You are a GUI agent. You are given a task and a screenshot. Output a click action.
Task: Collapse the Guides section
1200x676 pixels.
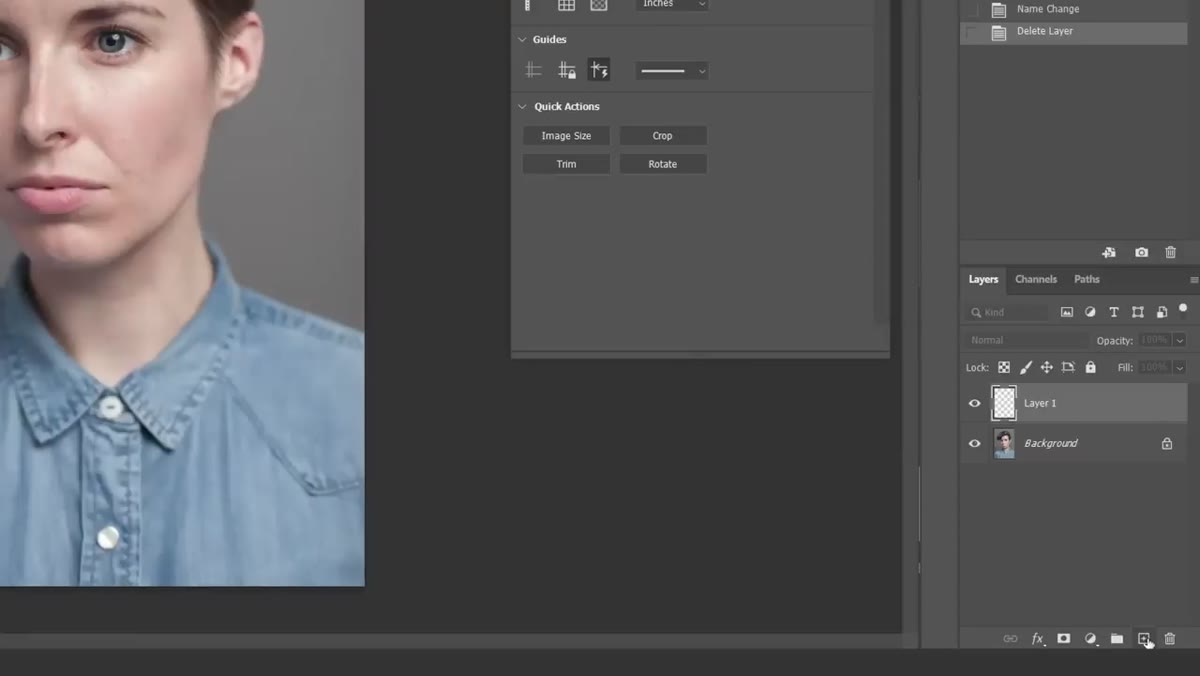point(522,40)
